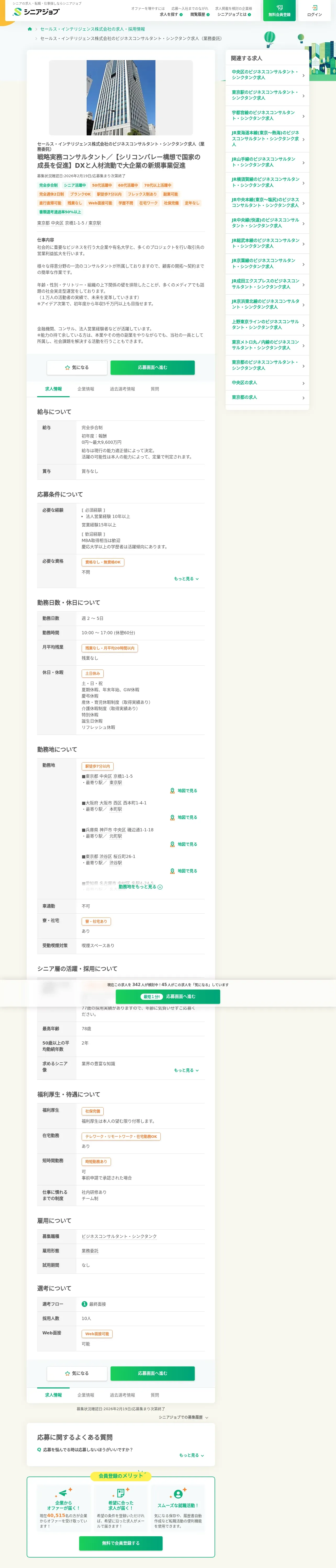The width and height of the screenshot is (336, 1568).
Task: Open the 過去選考情報 tab
Action: (122, 389)
